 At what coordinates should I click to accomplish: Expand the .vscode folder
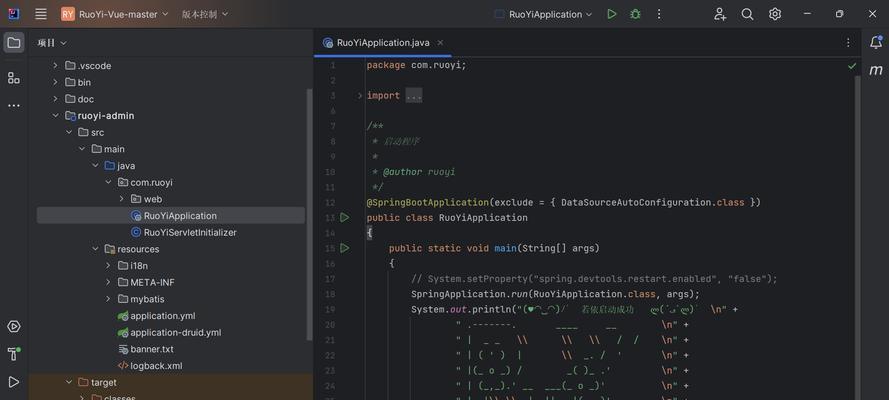pyautogui.click(x=56, y=66)
